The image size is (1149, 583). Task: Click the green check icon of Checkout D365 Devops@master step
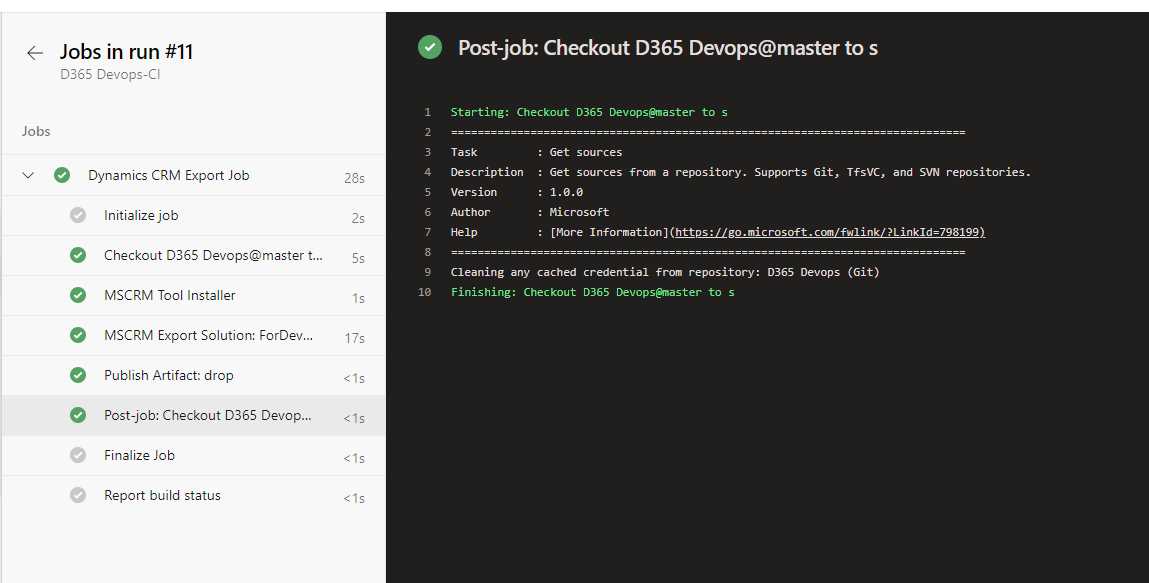point(78,256)
